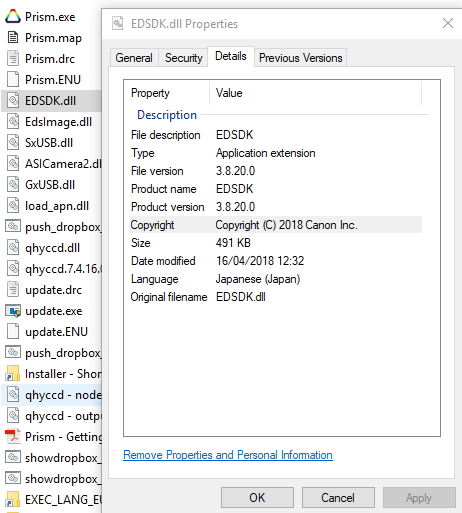Click the Description group heading
462x513 pixels.
tap(167, 115)
